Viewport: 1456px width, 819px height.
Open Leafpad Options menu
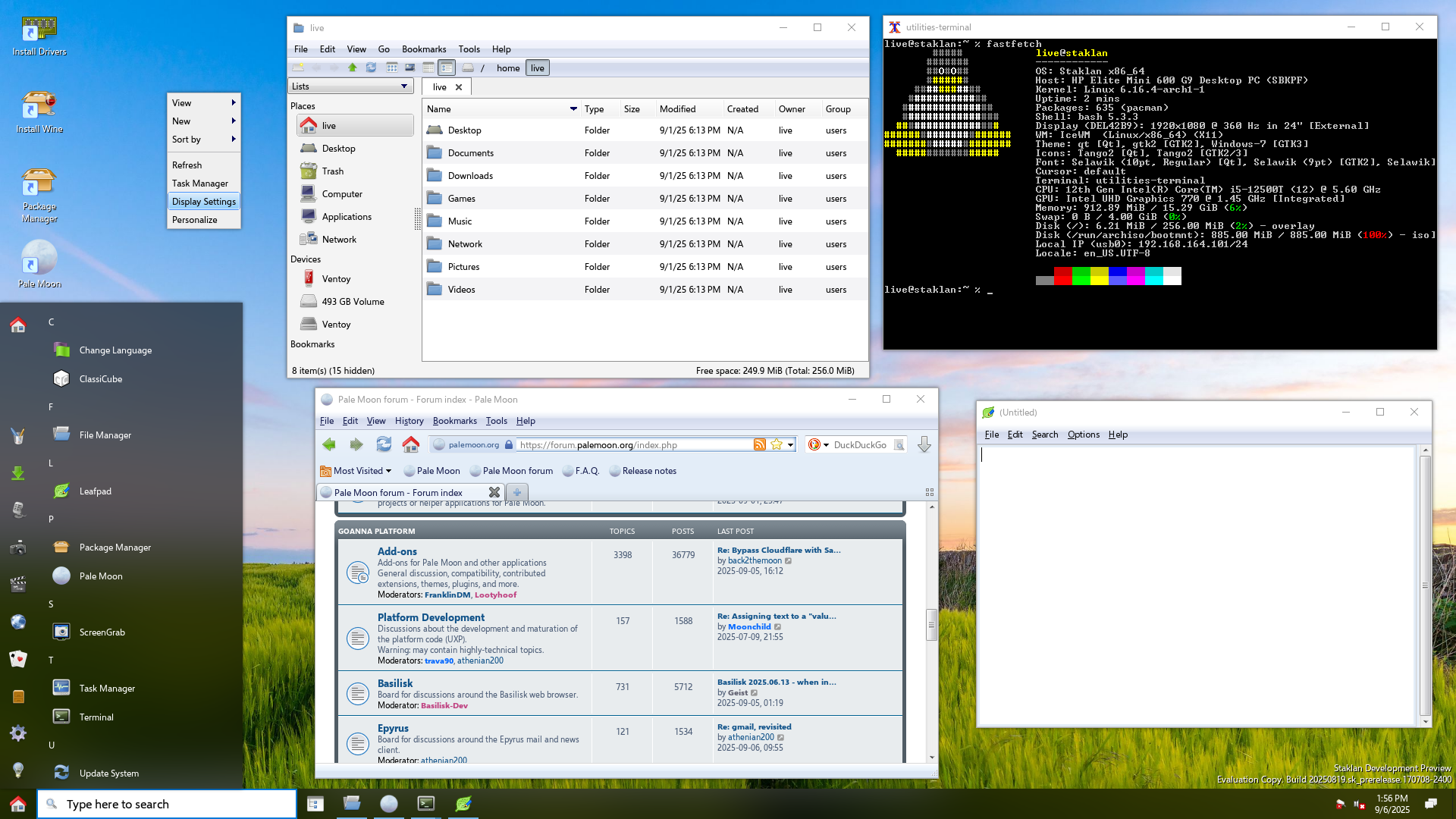tap(1083, 435)
